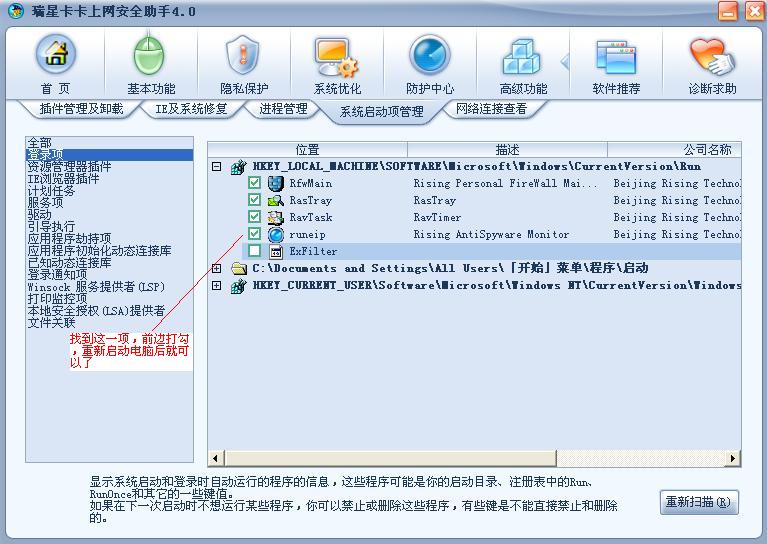Select the ExFilter row name
This screenshot has width=767, height=544.
coord(313,251)
